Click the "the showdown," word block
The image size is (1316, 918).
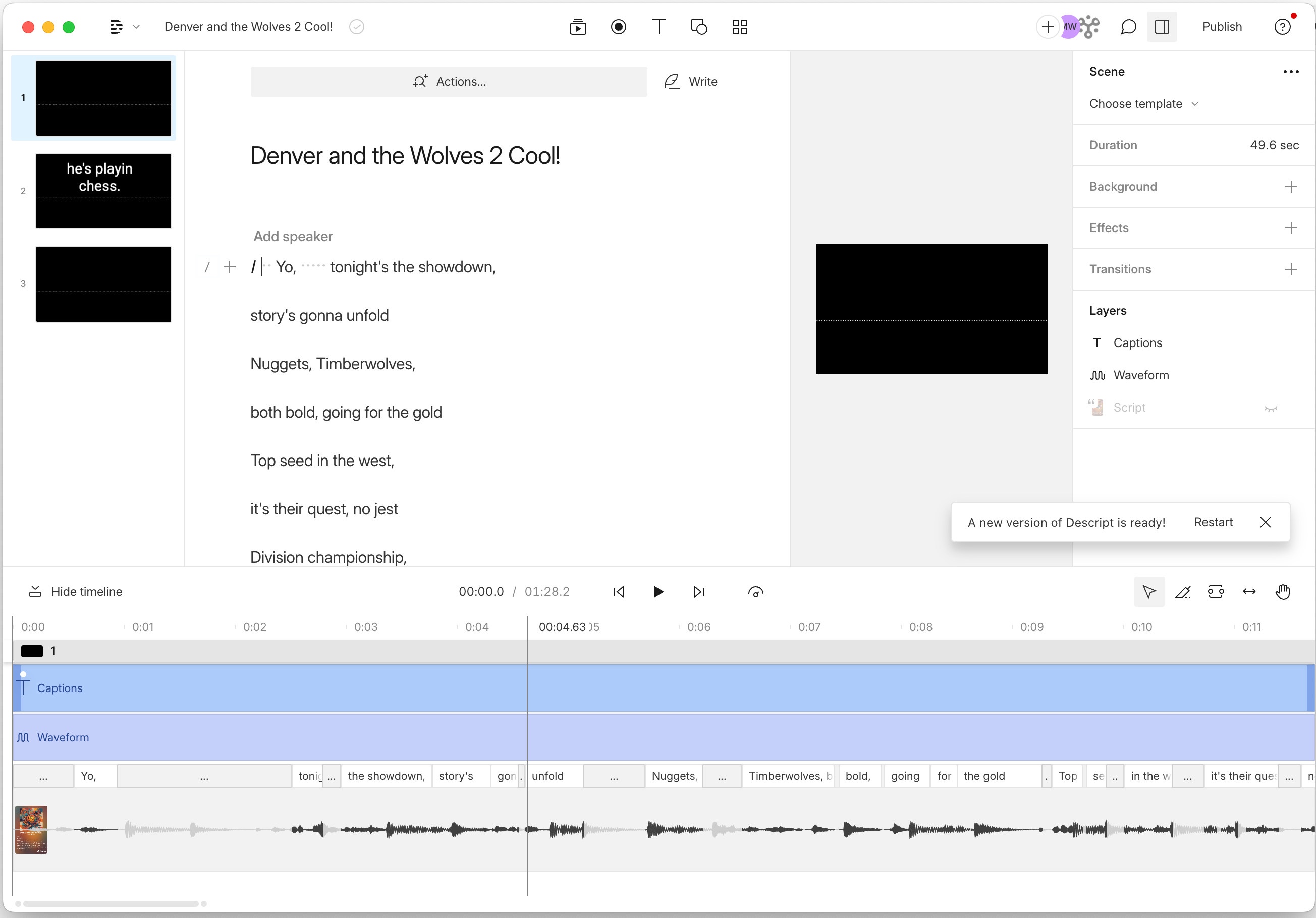pyautogui.click(x=387, y=776)
